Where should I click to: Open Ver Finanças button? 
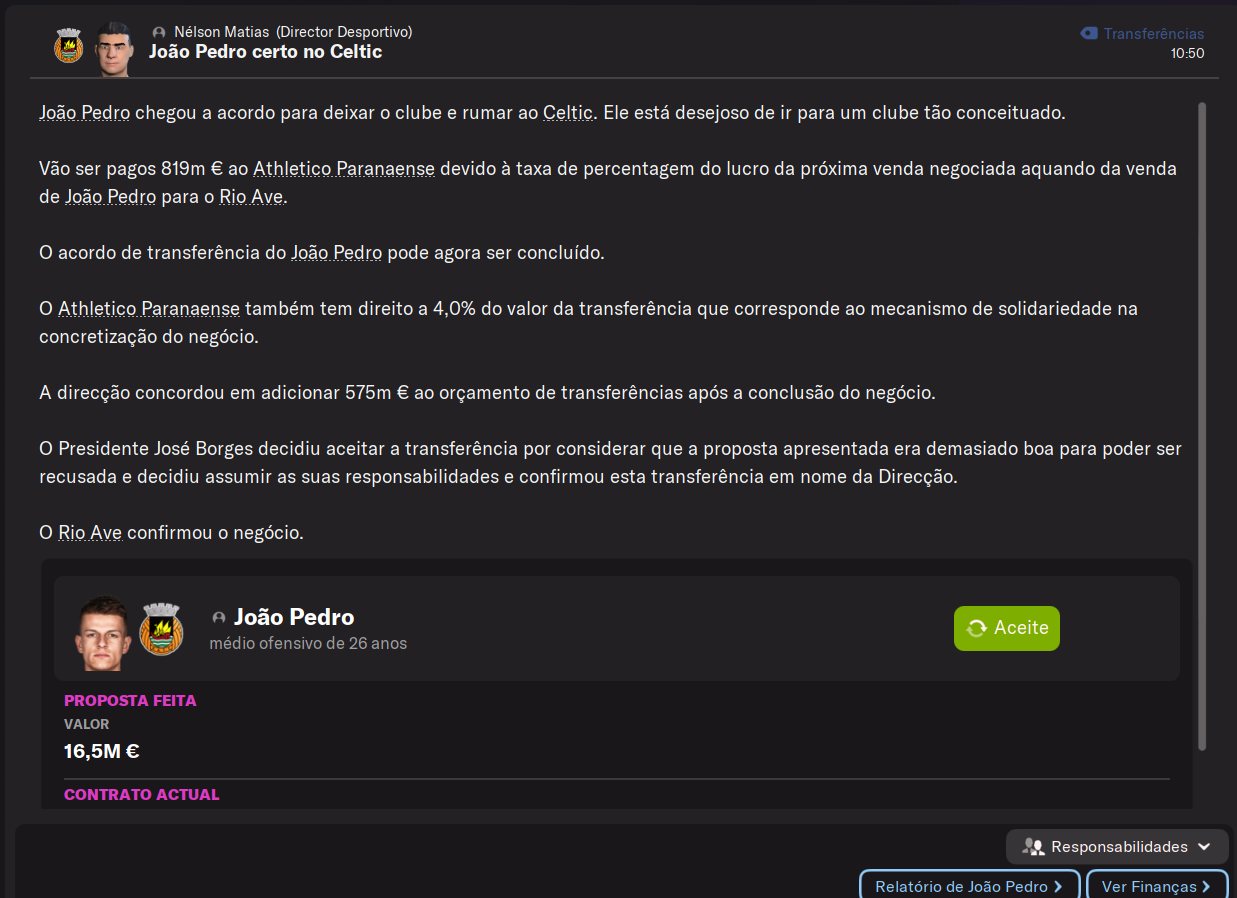(x=1157, y=886)
